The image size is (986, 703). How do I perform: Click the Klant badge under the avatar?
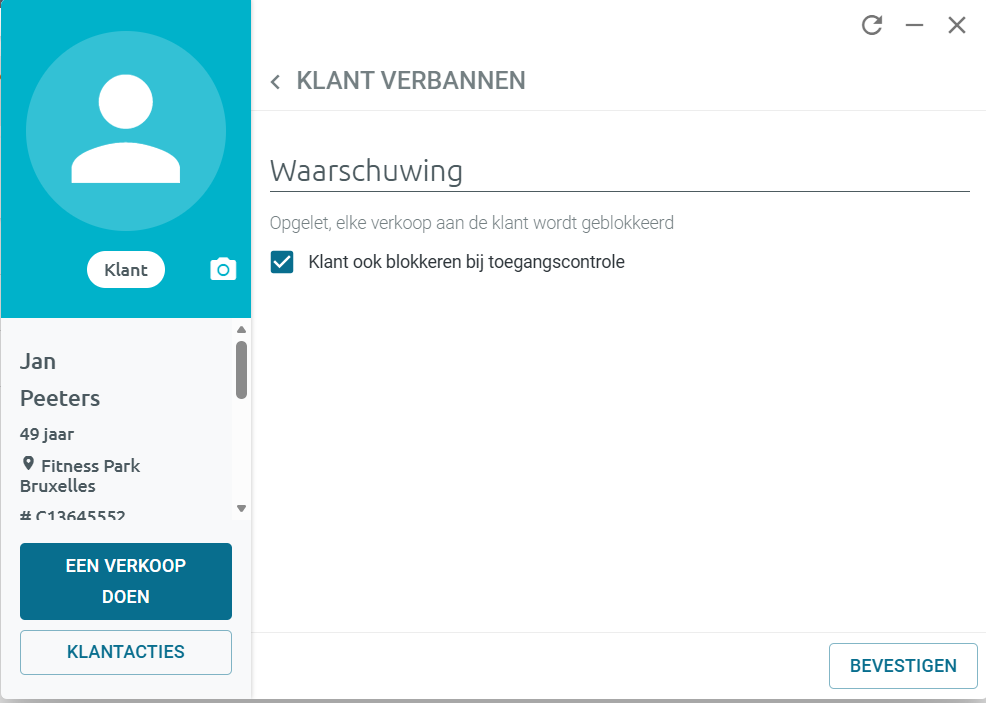tap(126, 270)
